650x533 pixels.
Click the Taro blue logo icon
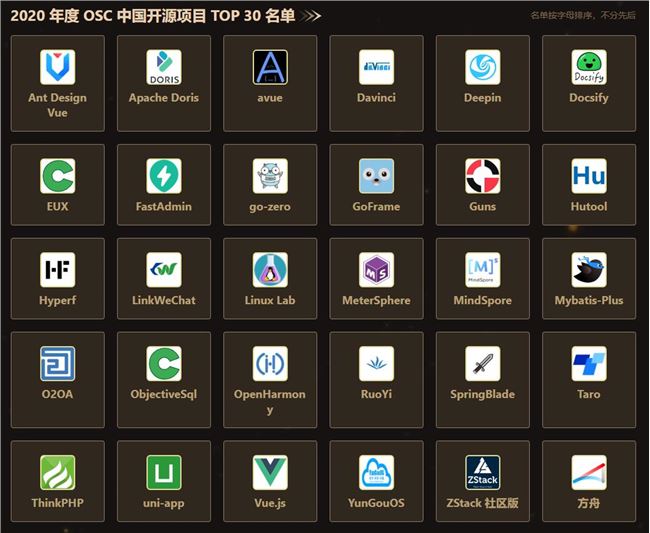[589, 363]
